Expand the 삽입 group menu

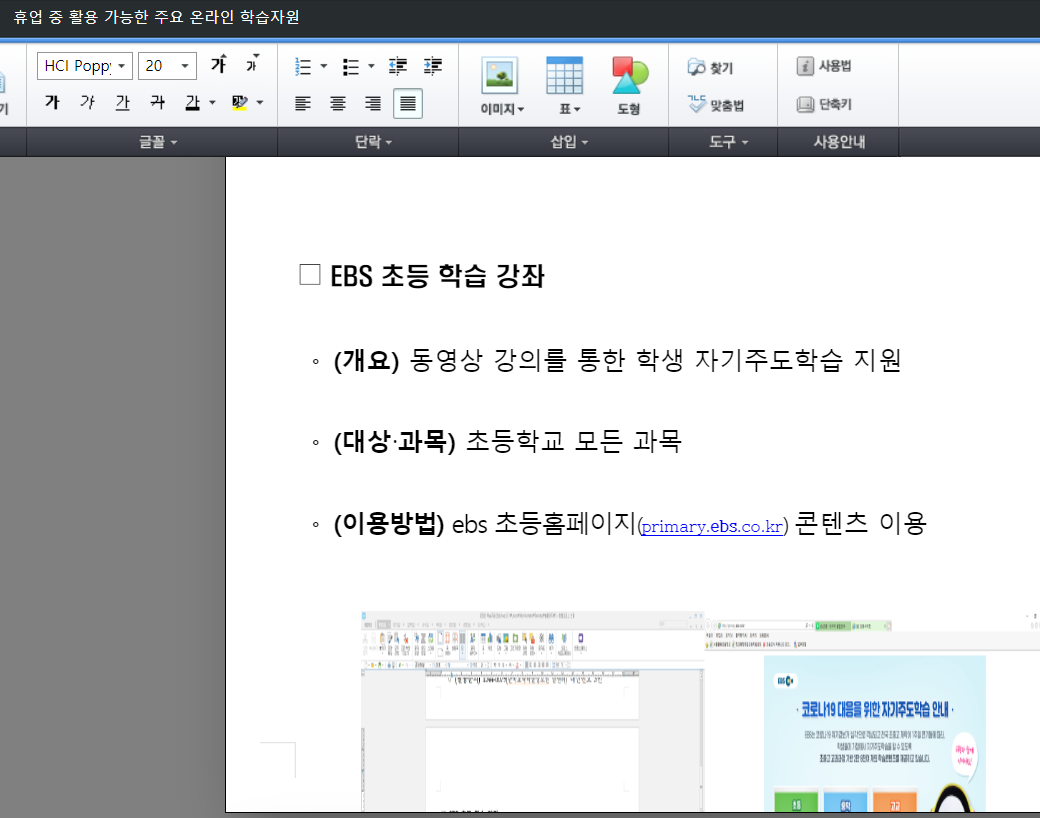(x=570, y=142)
